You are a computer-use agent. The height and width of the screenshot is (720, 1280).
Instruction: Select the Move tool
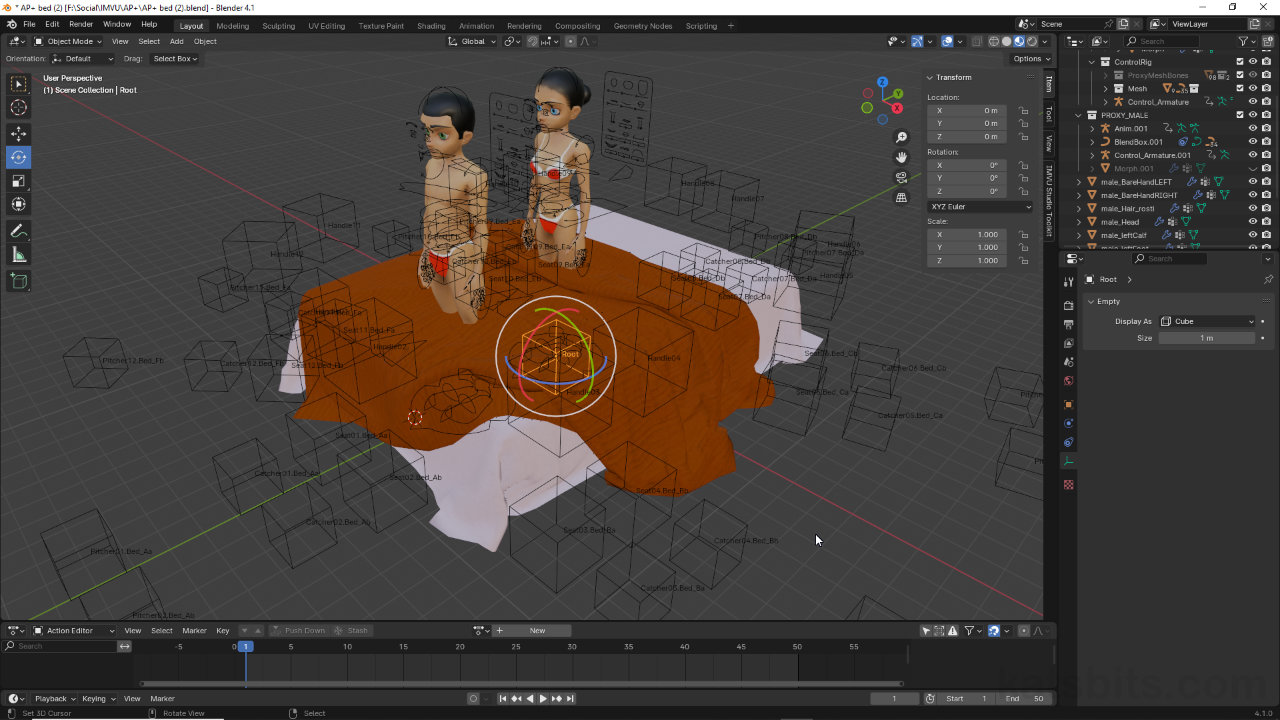(18, 133)
